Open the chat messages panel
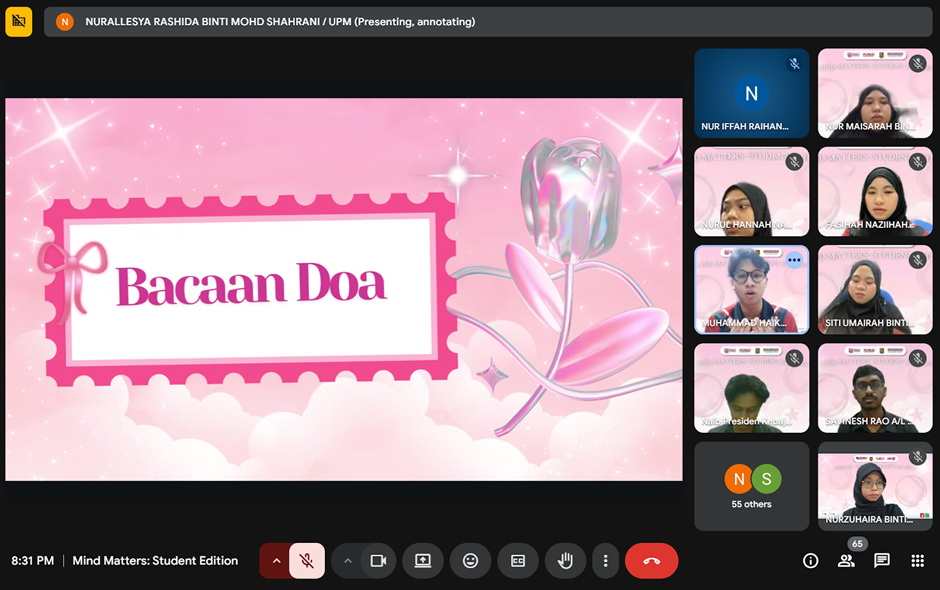This screenshot has width=940, height=590. coord(882,561)
